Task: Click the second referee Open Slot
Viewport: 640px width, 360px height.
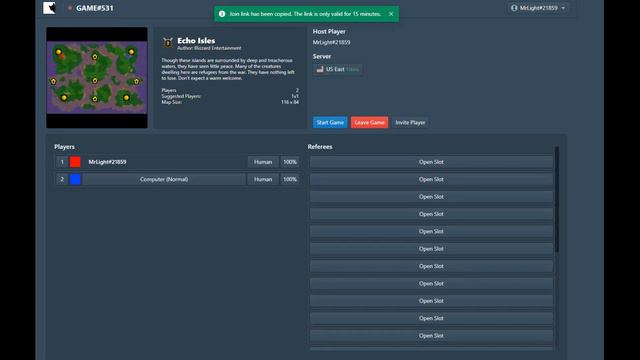Action: pyautogui.click(x=431, y=179)
